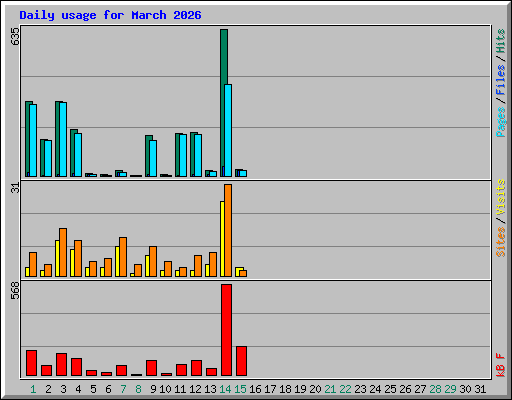Click the red KB bar for day 15
The width and height of the screenshot is (512, 400).
242,361
